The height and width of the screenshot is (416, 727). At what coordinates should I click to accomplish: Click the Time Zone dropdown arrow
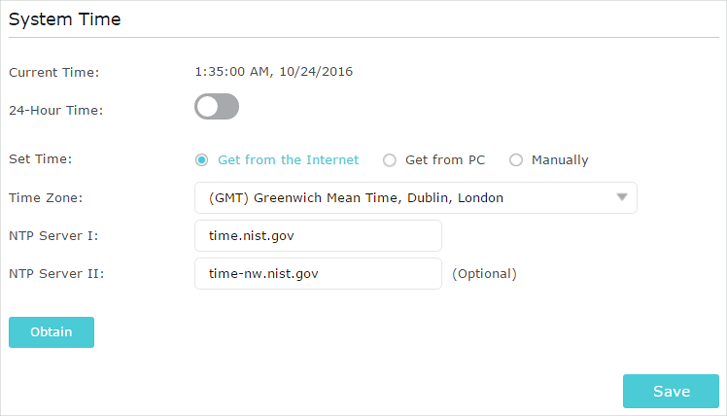coord(622,197)
